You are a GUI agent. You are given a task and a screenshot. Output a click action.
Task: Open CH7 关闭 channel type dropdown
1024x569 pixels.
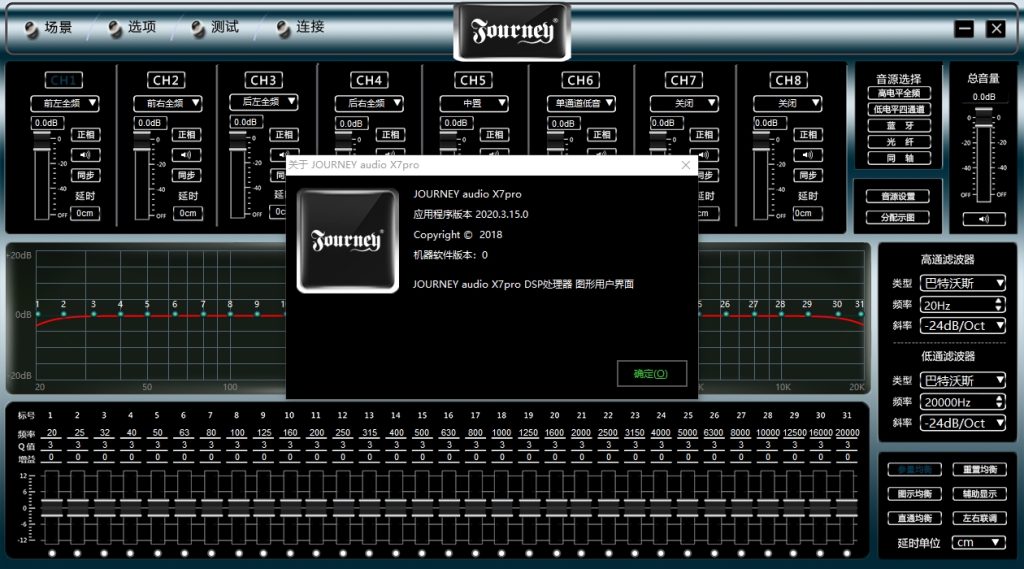click(684, 103)
